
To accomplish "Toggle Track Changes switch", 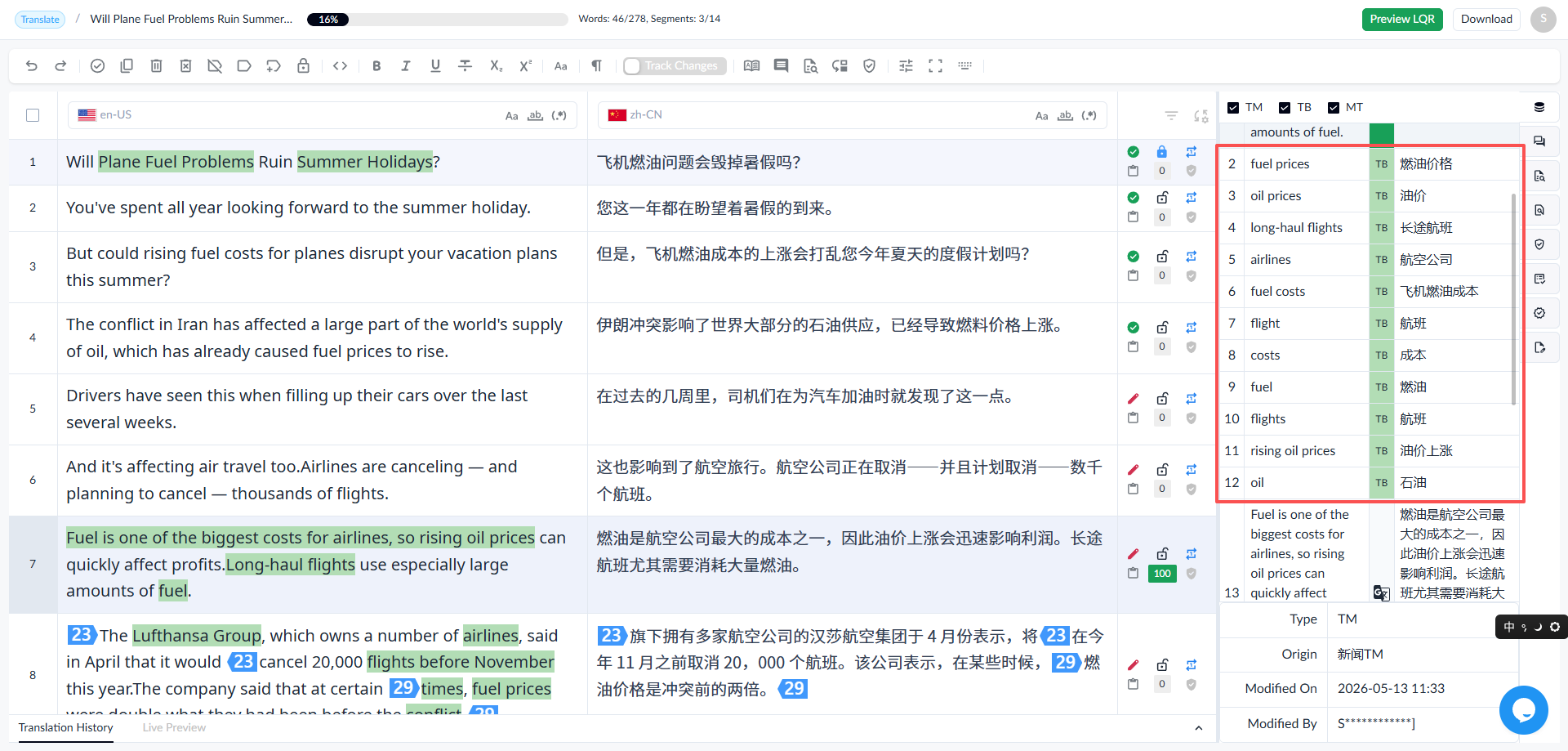I will click(x=675, y=66).
